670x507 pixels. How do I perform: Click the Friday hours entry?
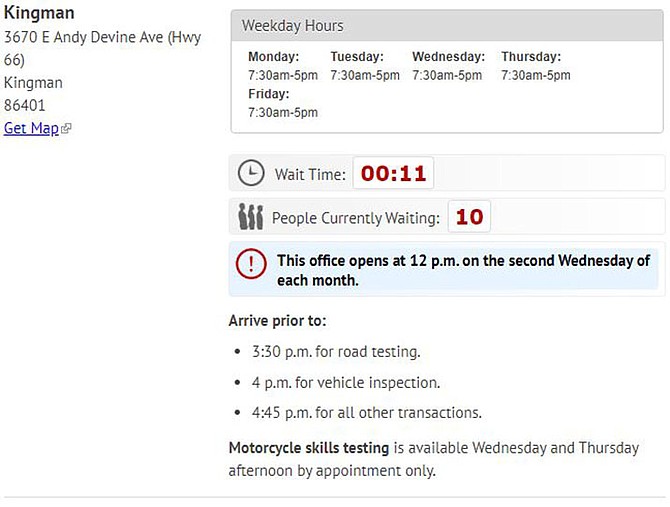pyautogui.click(x=283, y=103)
